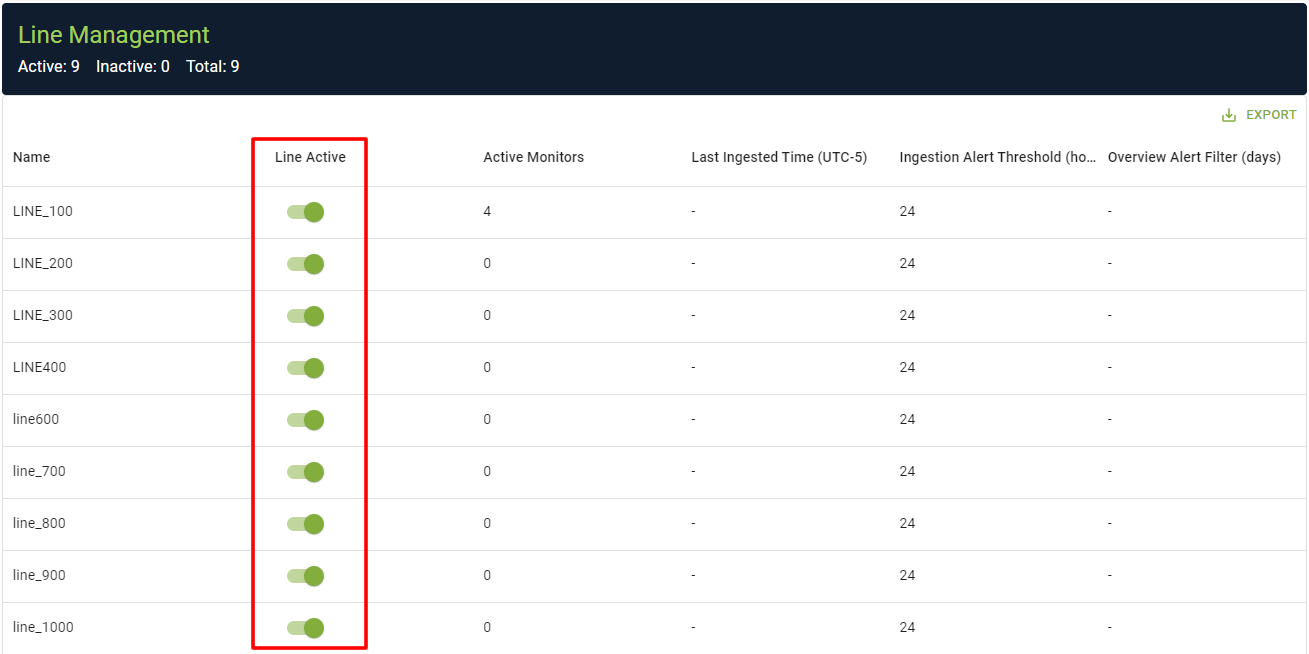Toggle the LINE400 active switch
The height and width of the screenshot is (654, 1309).
[306, 368]
